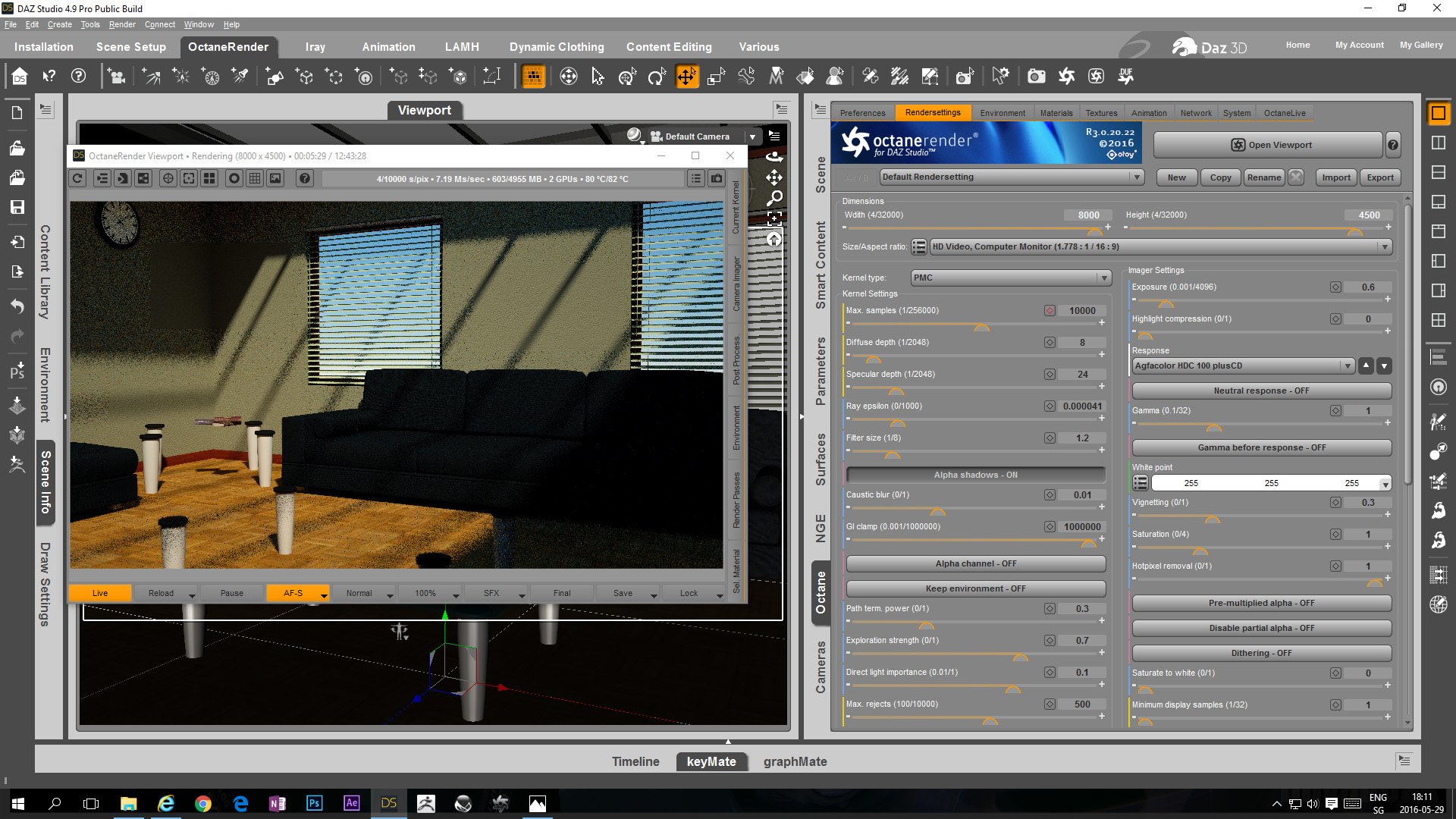Toggle Alpha channel OFF setting
Viewport: 1456px width, 819px height.
tap(975, 563)
